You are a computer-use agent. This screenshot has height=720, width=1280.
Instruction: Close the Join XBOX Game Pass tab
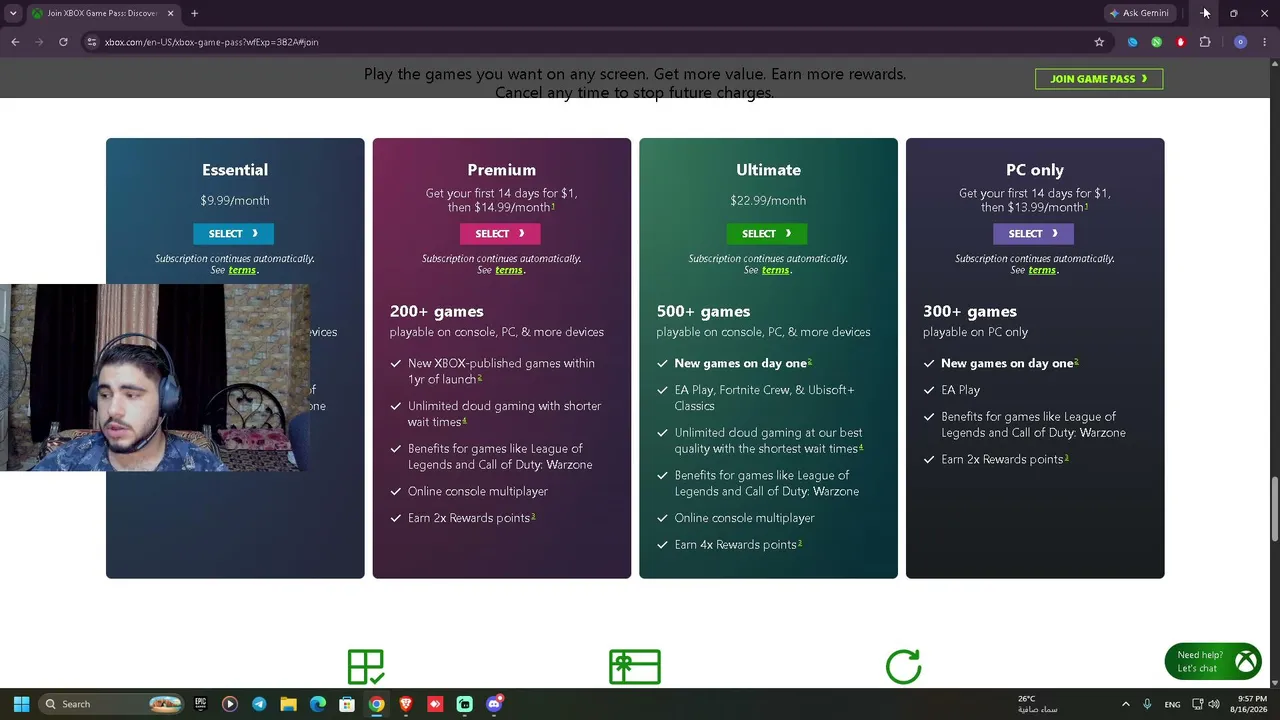[x=170, y=13]
